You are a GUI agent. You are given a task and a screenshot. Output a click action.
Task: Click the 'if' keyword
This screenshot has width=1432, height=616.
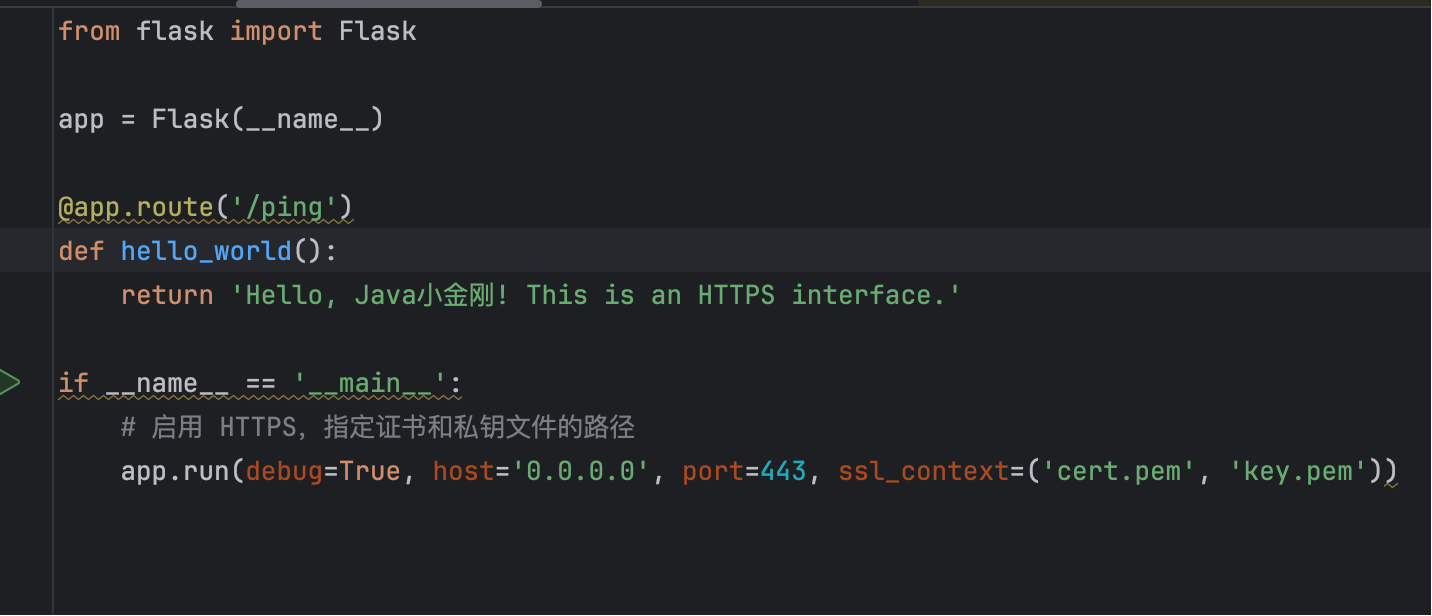coord(74,383)
